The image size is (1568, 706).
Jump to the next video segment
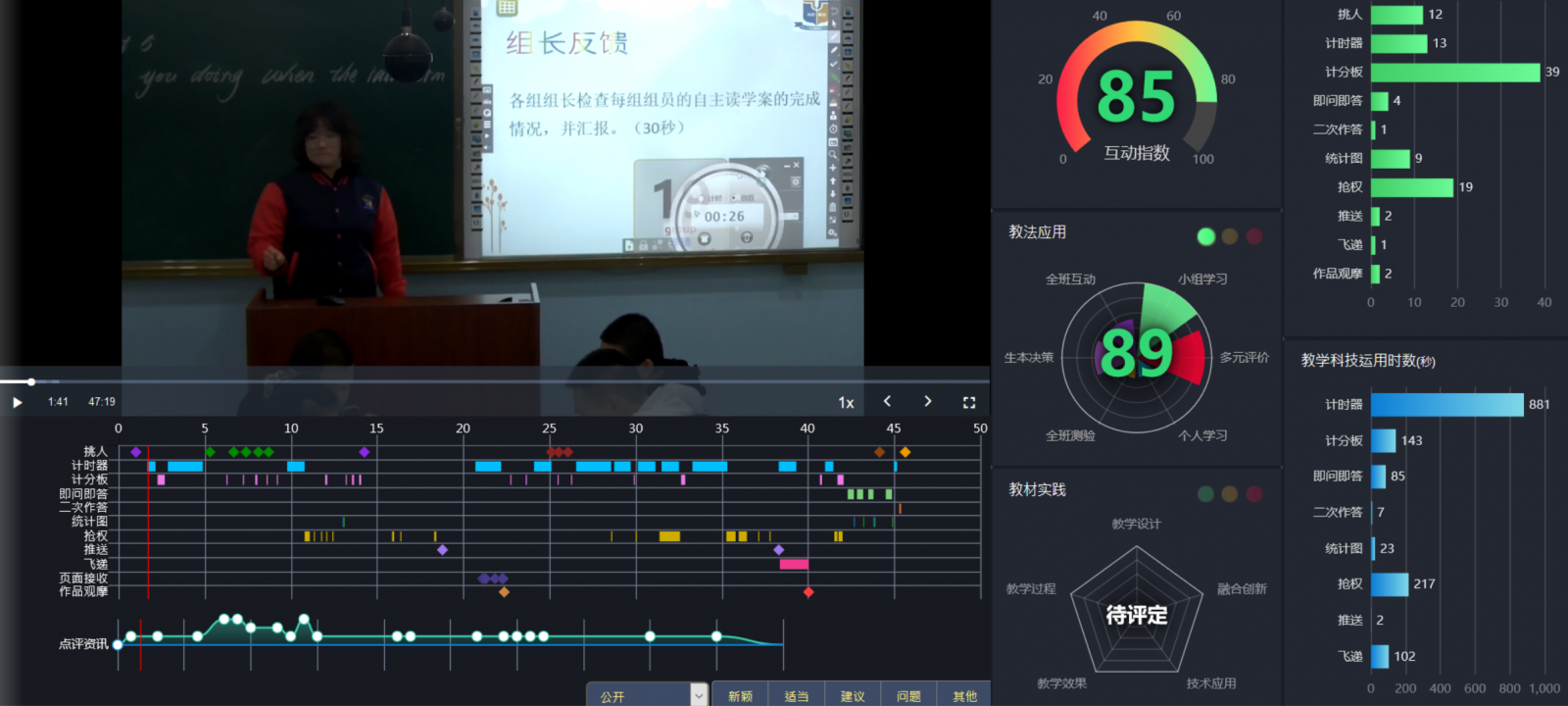point(928,401)
